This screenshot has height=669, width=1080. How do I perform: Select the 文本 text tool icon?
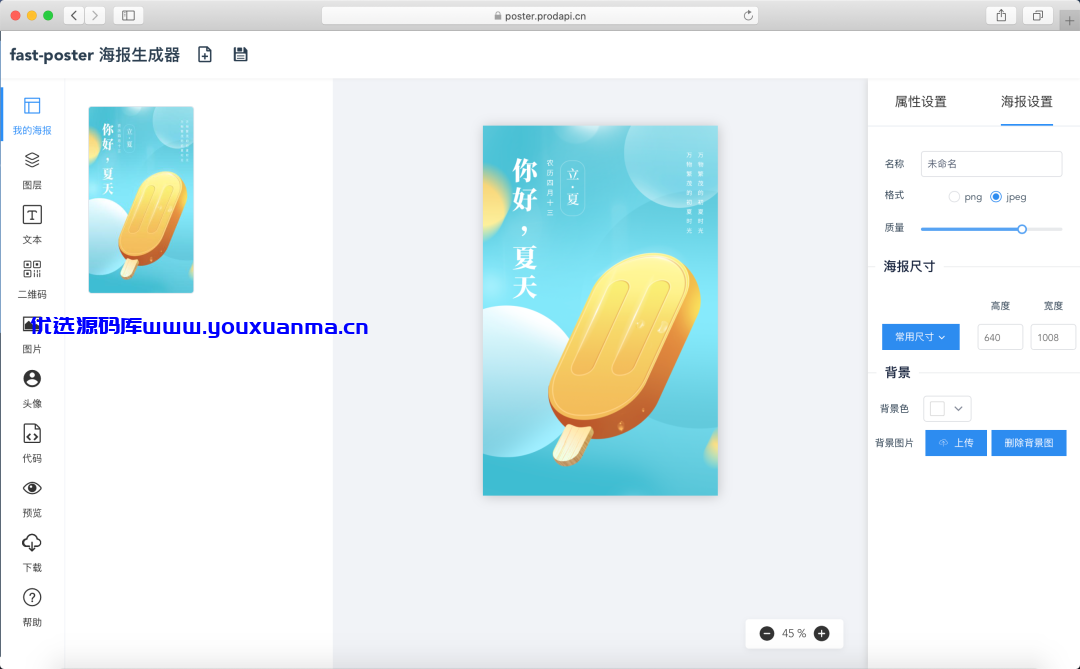32,215
